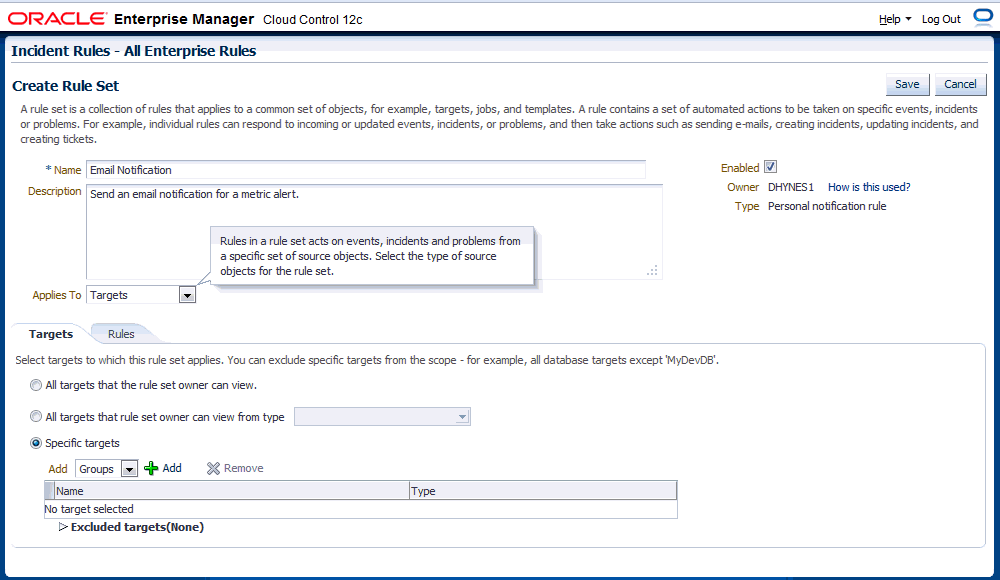The image size is (1000, 580).
Task: Click the description box resize grip
Action: tap(652, 271)
